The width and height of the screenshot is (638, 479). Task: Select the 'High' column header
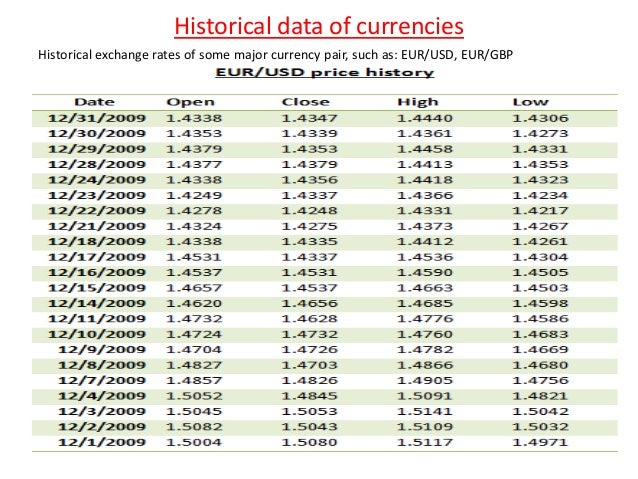418,102
